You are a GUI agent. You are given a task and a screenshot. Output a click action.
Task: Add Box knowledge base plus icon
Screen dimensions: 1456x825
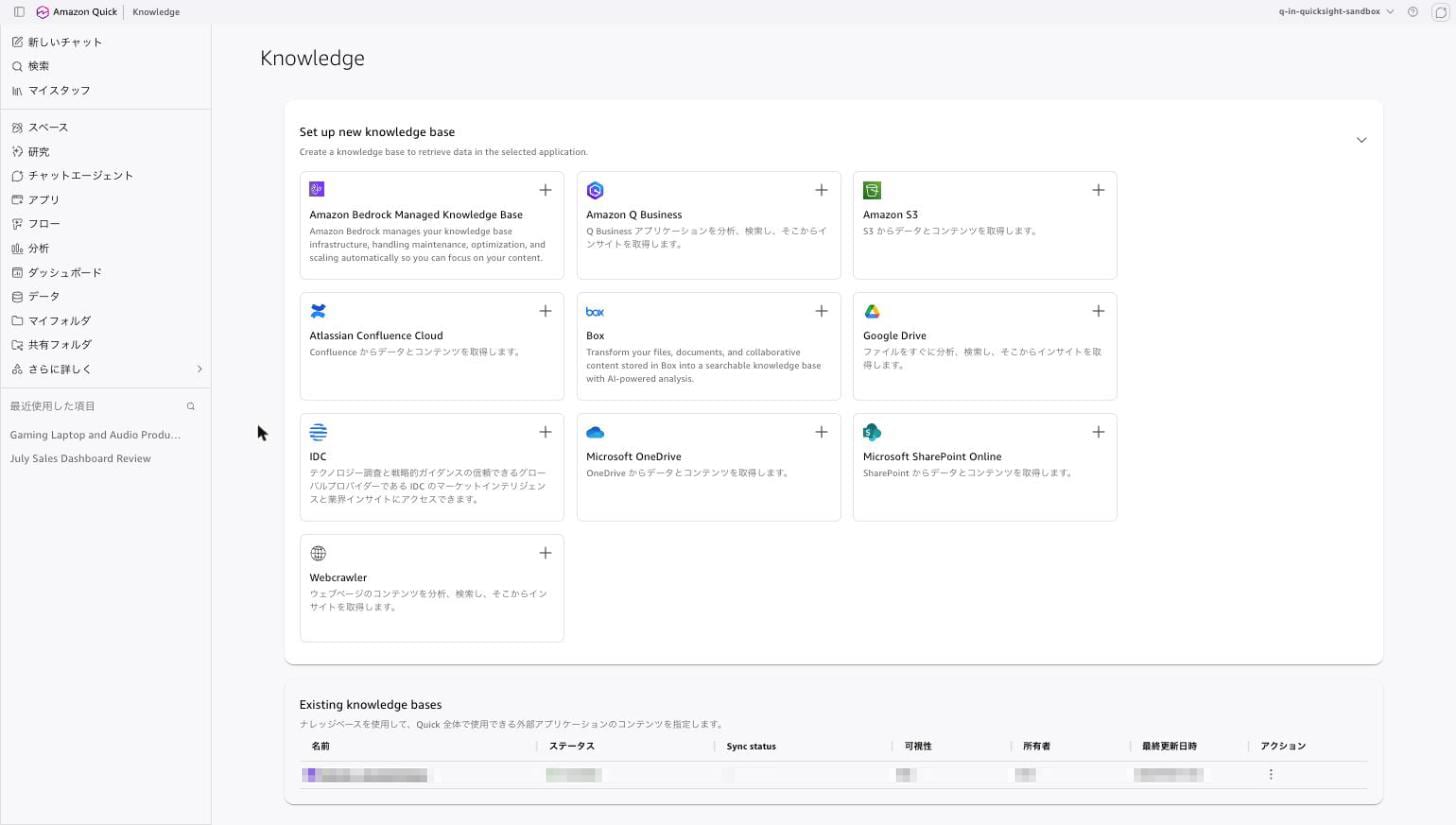point(821,311)
